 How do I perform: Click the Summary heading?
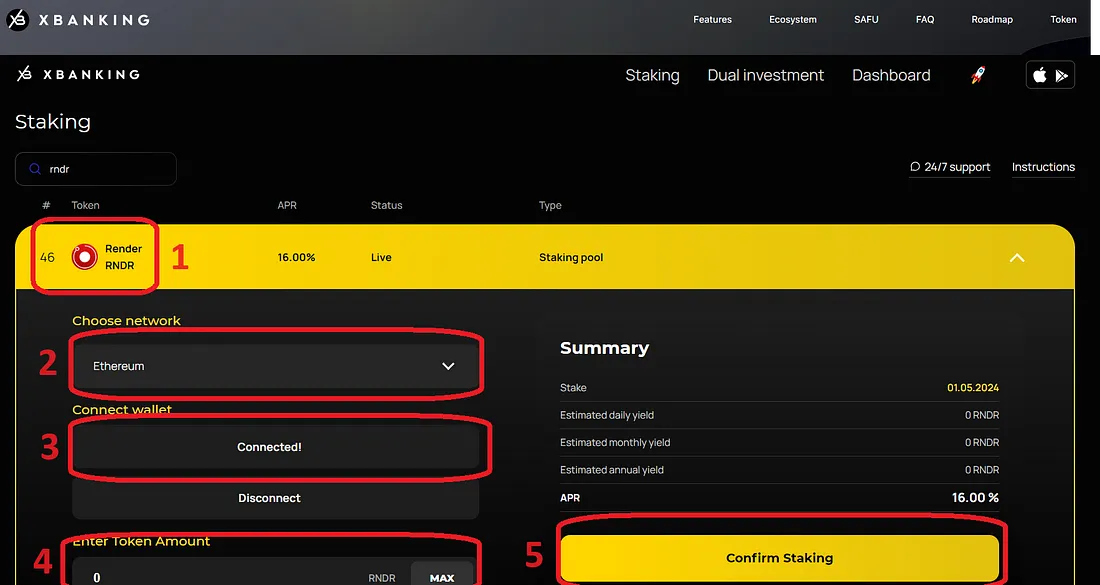(x=604, y=348)
